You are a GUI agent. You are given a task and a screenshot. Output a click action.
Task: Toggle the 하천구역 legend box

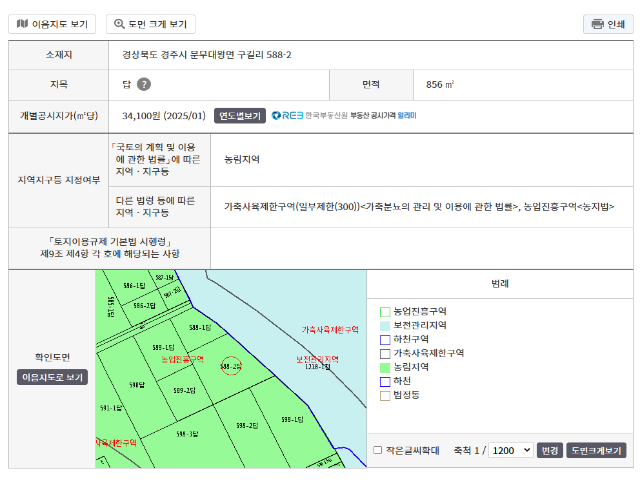click(385, 340)
